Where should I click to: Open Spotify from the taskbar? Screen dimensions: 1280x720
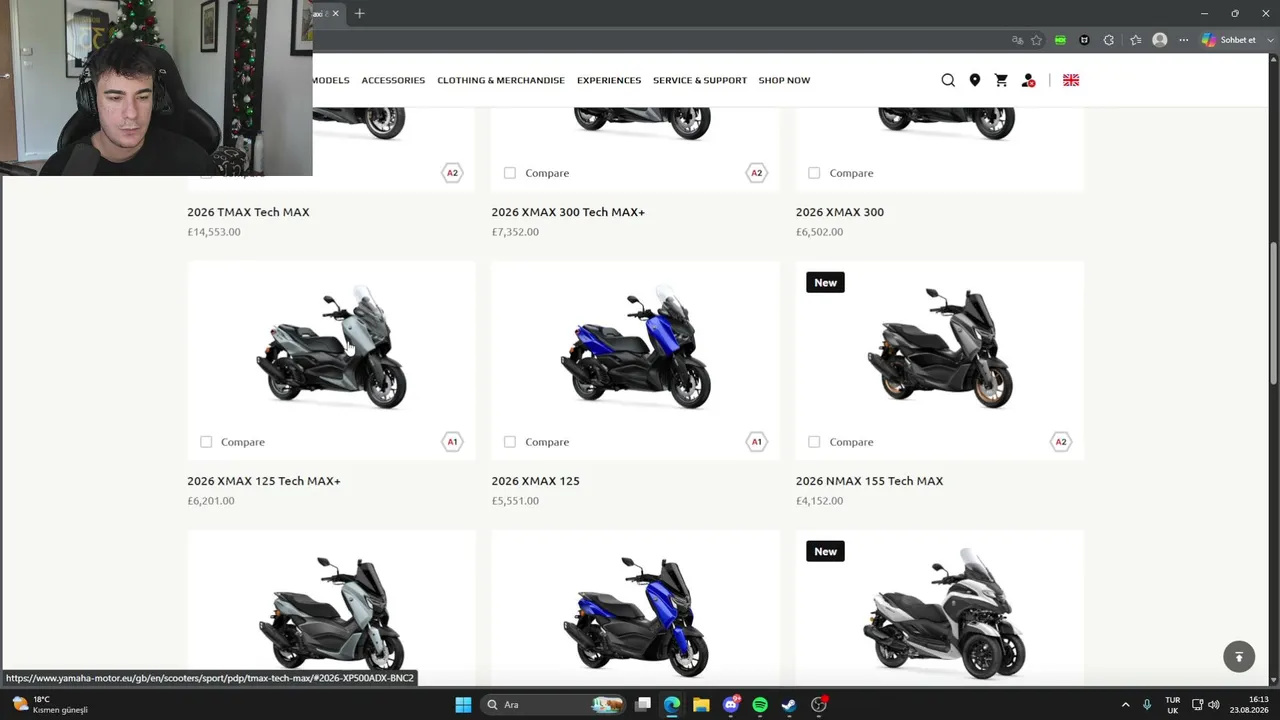click(x=760, y=705)
